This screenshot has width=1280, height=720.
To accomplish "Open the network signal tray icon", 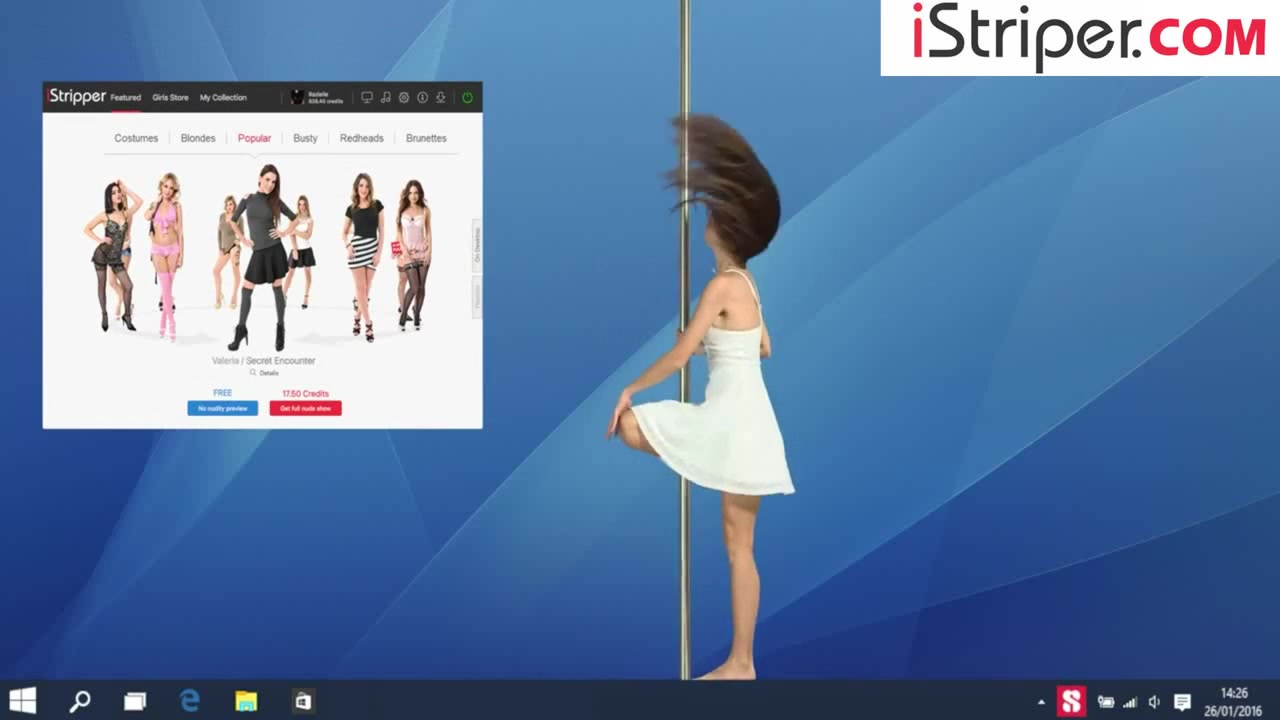I will [x=1130, y=702].
